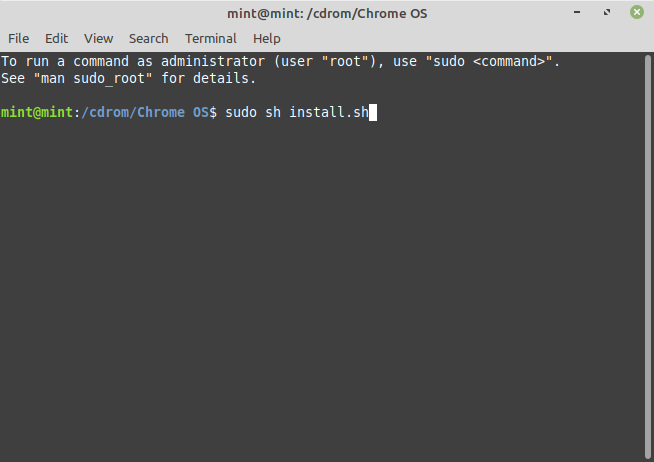Click the "sudo <command>" hint text
Viewport: 654px width, 462px height.
coord(487,62)
